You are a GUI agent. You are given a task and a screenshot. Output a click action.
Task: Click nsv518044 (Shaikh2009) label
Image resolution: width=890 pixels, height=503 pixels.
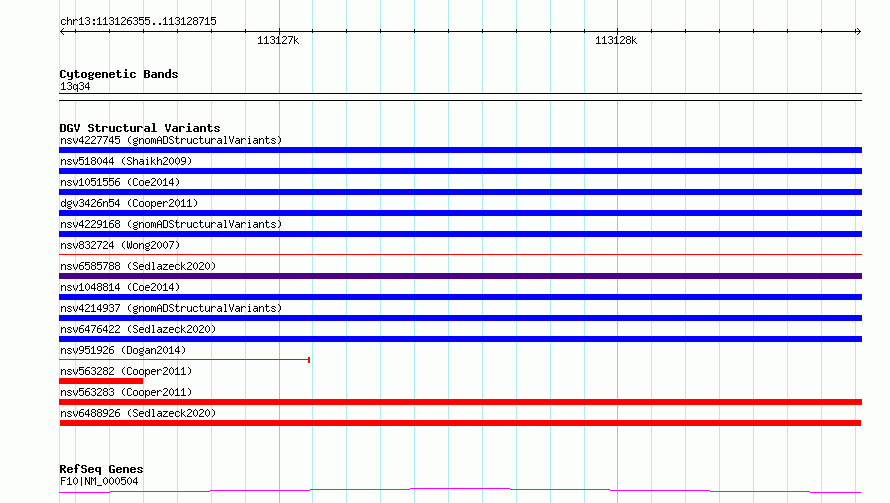126,161
